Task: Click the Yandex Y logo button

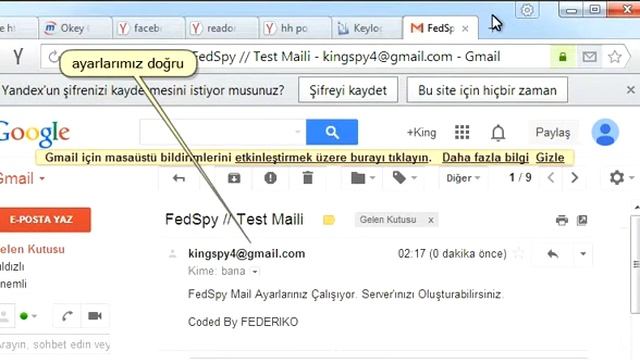Action: click(18, 56)
